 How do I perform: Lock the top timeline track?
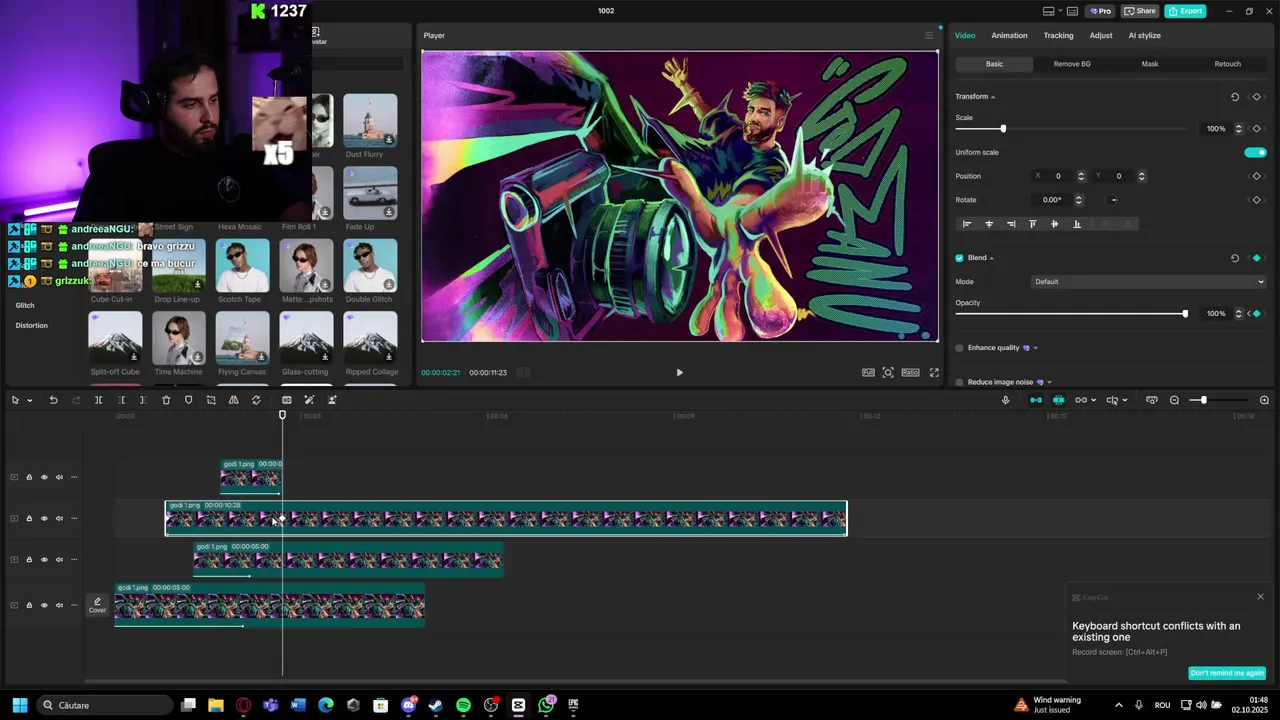[29, 477]
